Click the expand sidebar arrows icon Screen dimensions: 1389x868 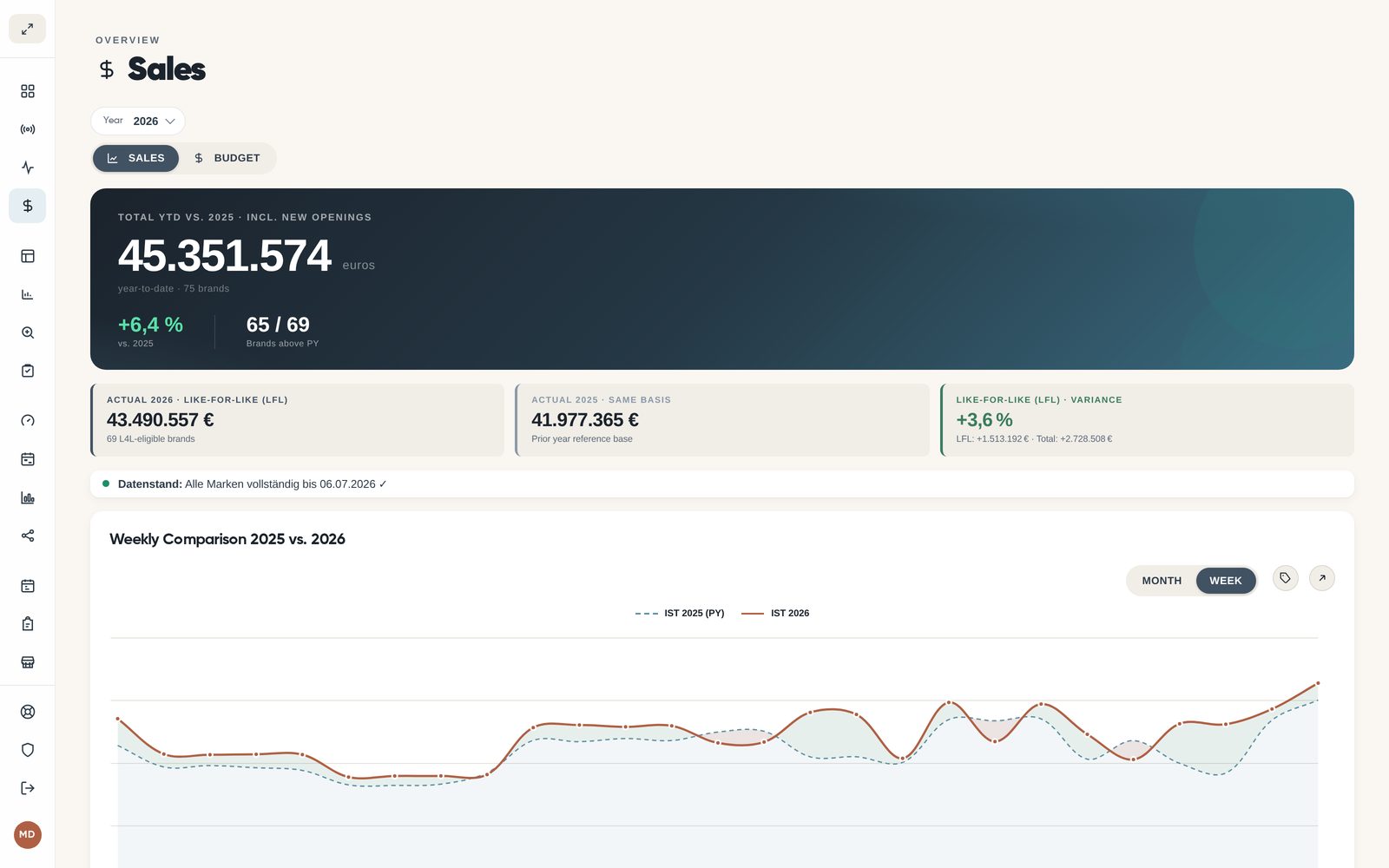28,29
